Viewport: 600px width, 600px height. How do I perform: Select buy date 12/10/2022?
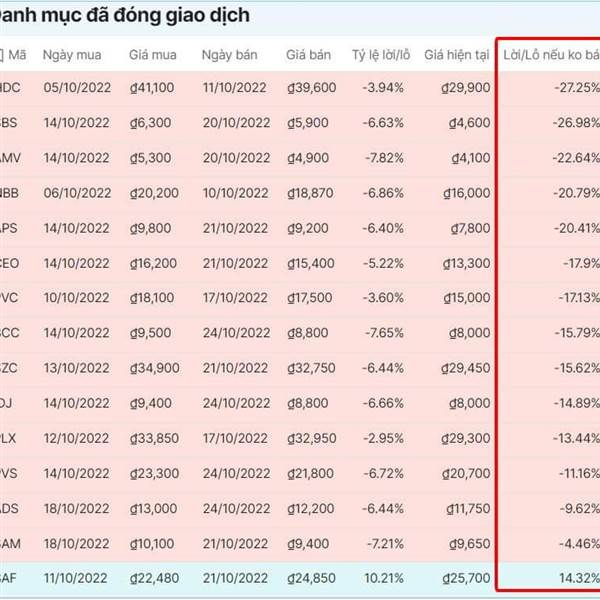click(76, 438)
